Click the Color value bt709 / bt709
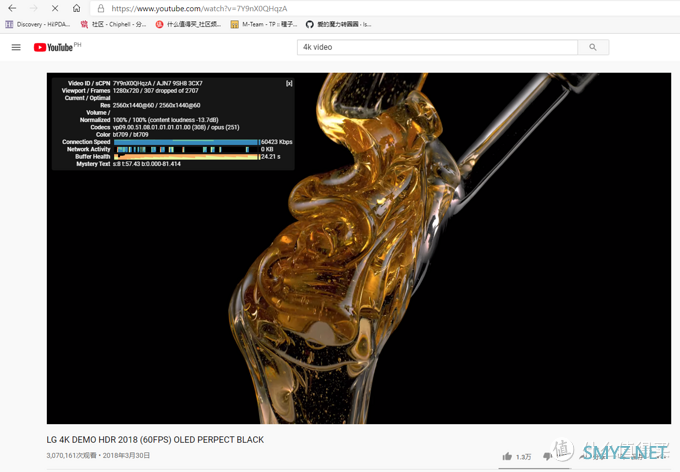Screen dimensions: 680x472 point(131,135)
